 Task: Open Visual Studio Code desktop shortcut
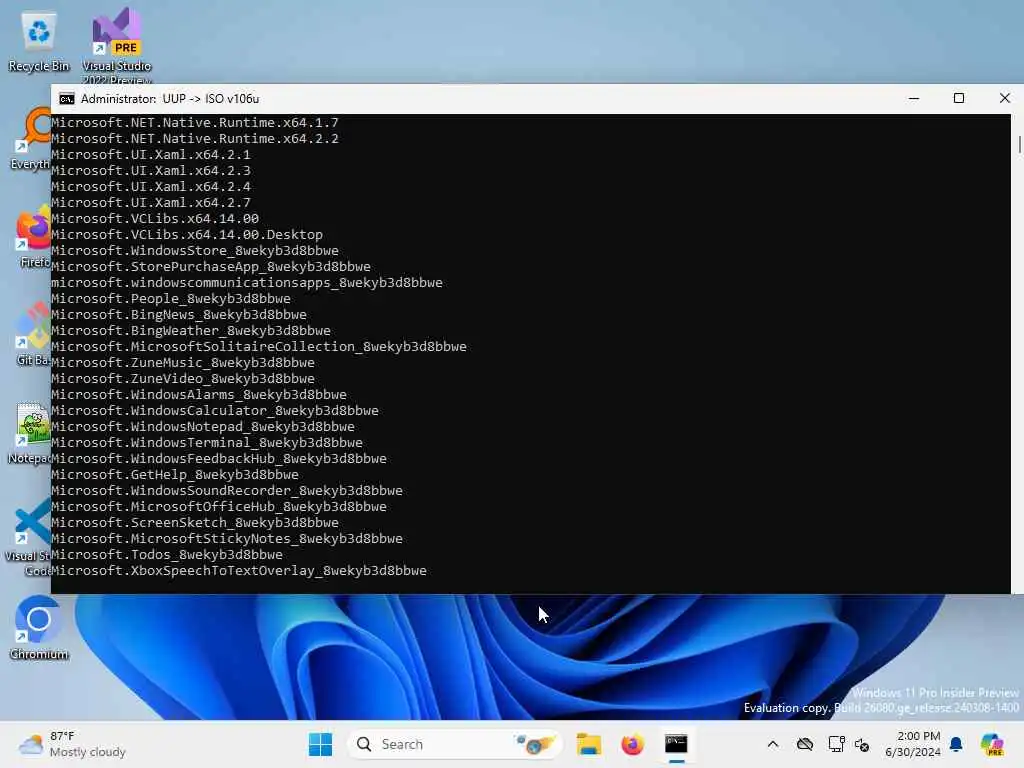pos(29,537)
